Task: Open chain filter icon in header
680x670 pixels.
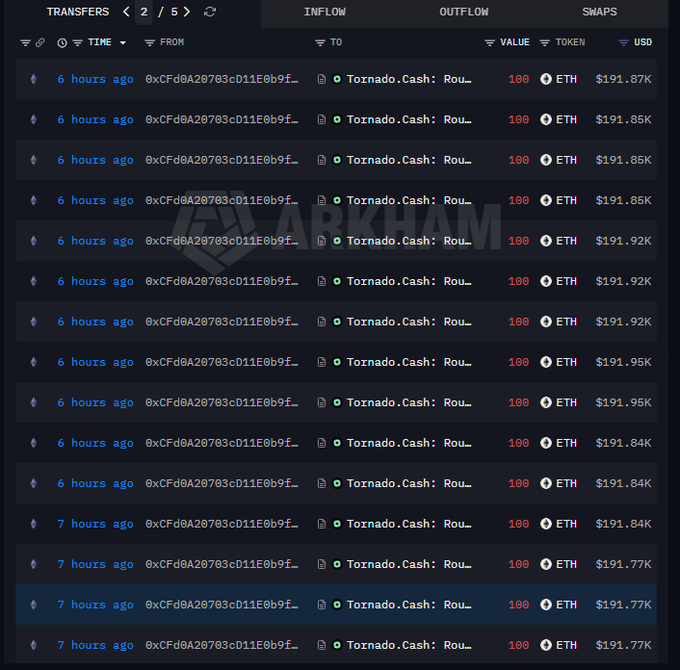Action: click(26, 42)
